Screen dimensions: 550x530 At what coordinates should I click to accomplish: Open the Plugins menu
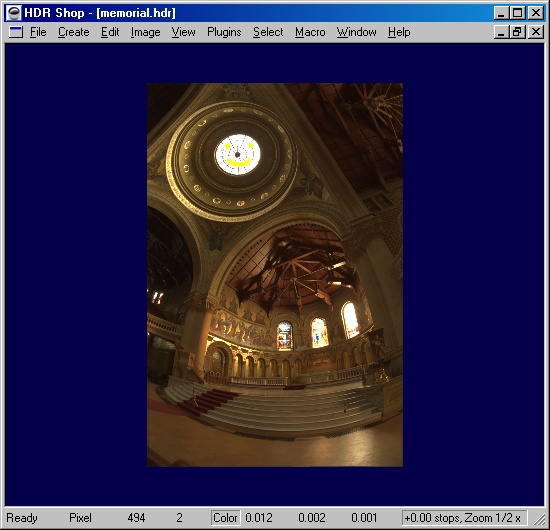(224, 32)
